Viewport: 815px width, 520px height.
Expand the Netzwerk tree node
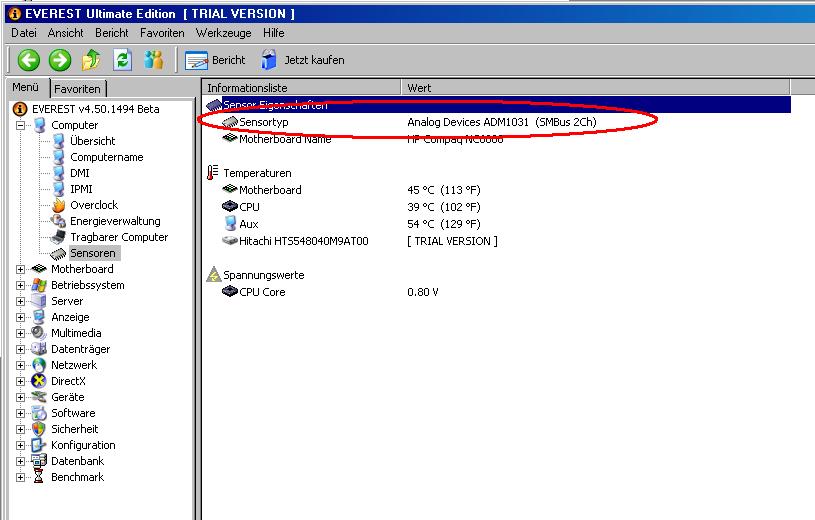[x=20, y=366]
